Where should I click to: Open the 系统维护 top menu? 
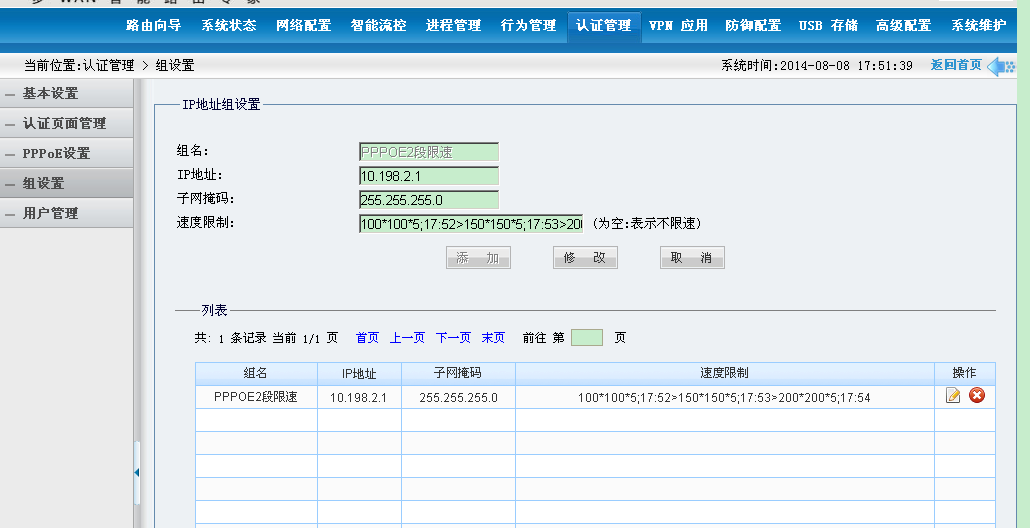pos(978,26)
